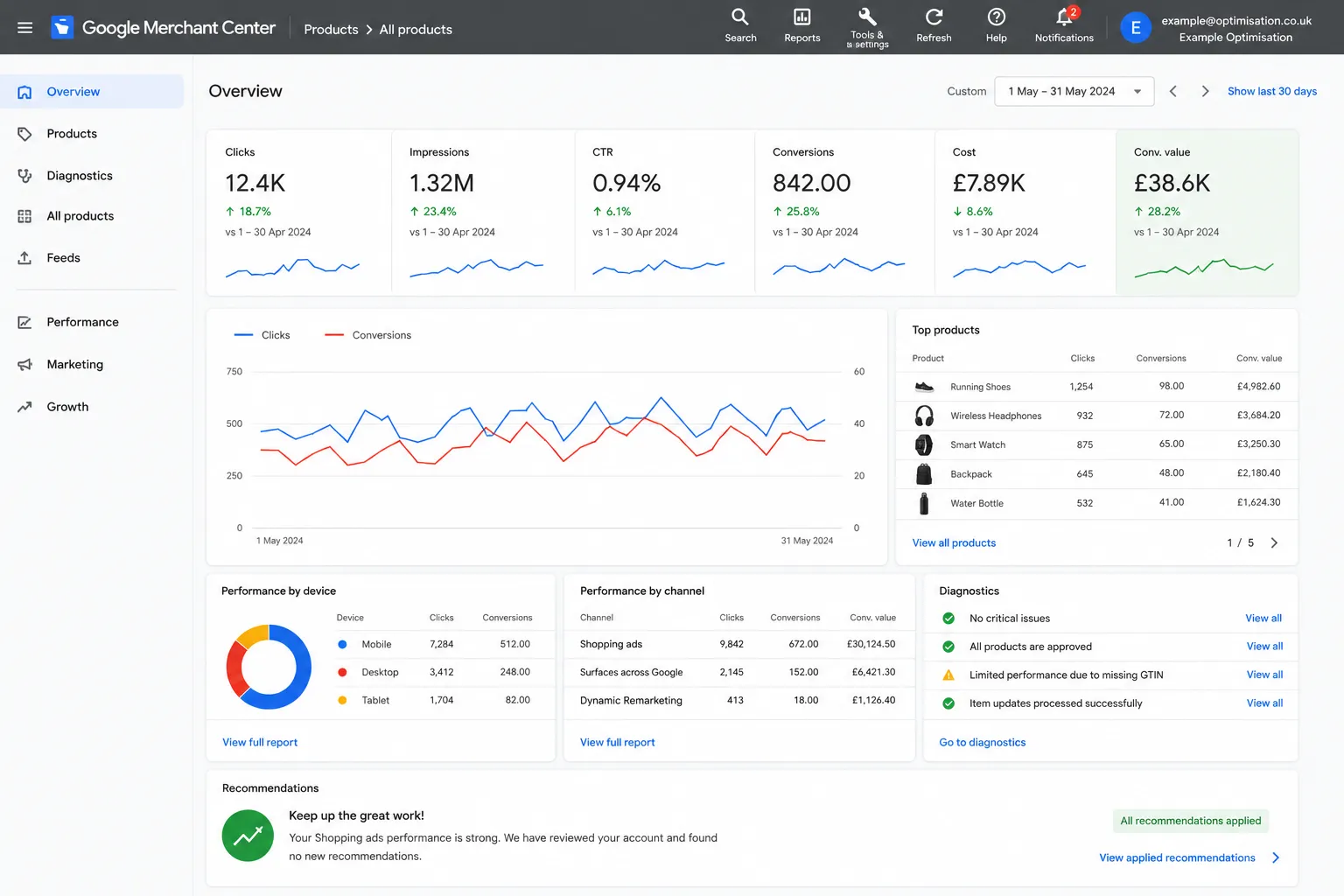
Task: Click the Mobile blue legend dot
Action: tap(342, 644)
